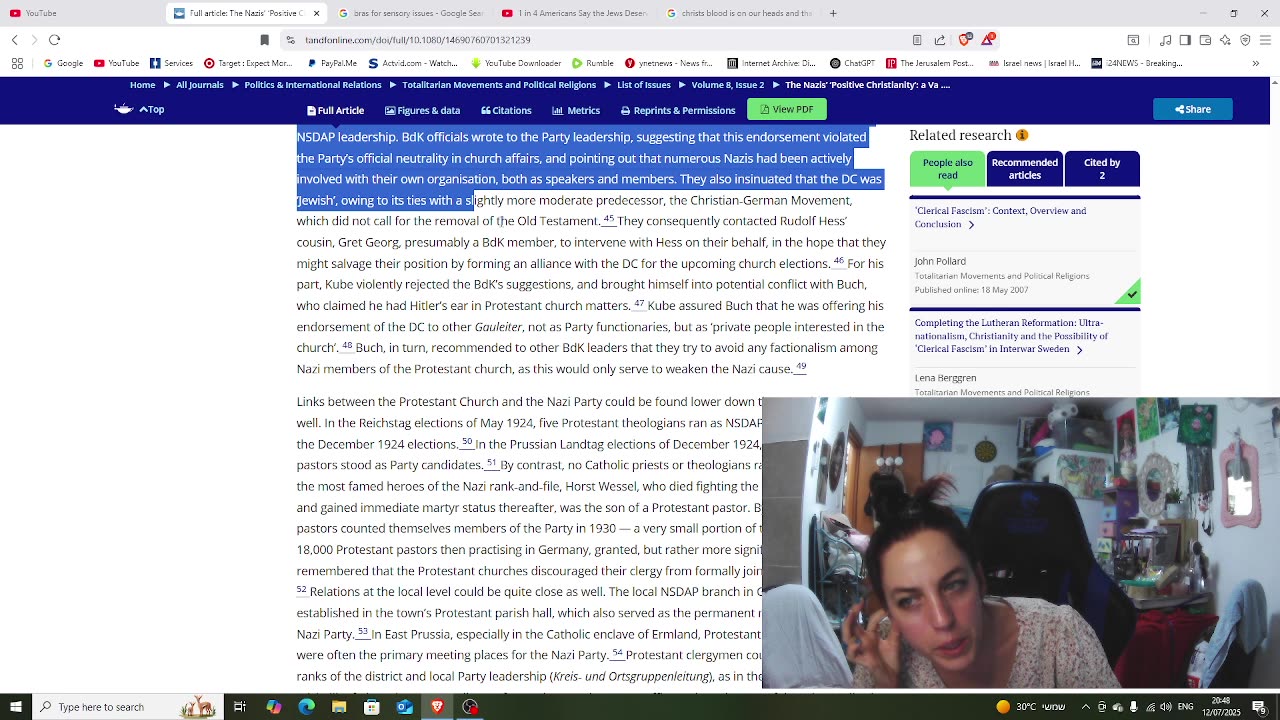Bookmark this page with the bookmark icon

click(x=264, y=40)
